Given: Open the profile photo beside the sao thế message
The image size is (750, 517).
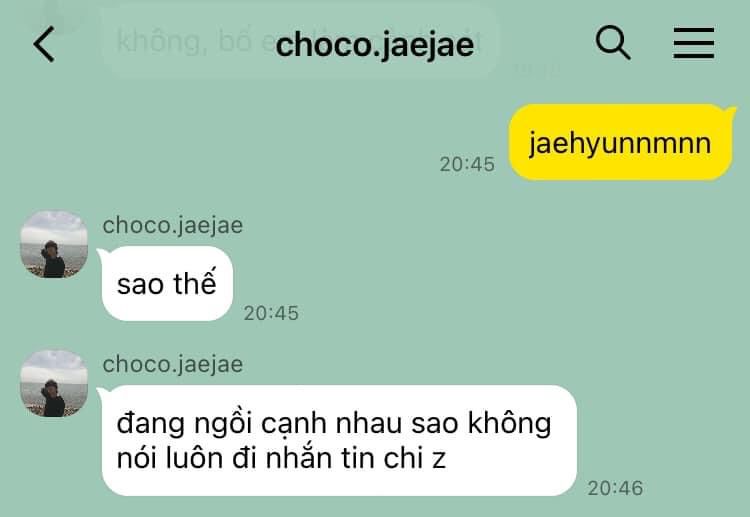Looking at the screenshot, I should pos(54,244).
